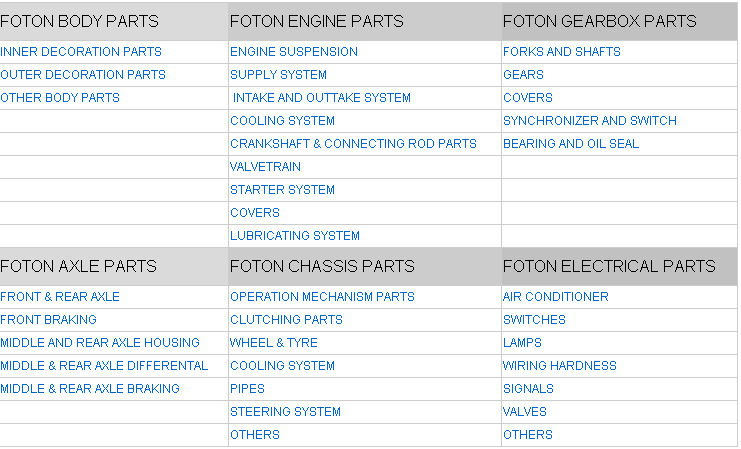Open Forks and Shafts gearbox link
This screenshot has height=449, width=741.
[562, 52]
